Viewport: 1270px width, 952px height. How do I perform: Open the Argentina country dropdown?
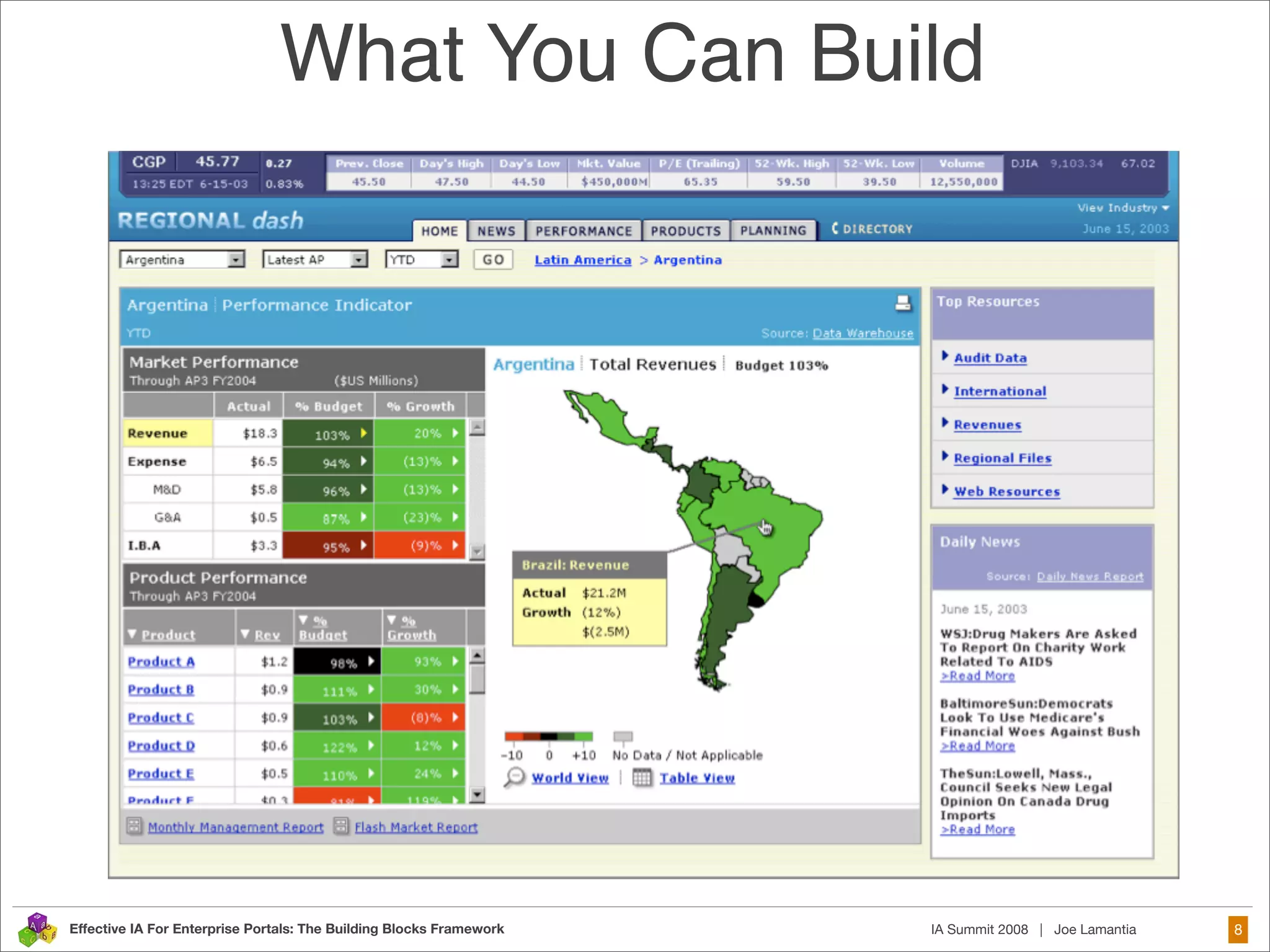[235, 260]
